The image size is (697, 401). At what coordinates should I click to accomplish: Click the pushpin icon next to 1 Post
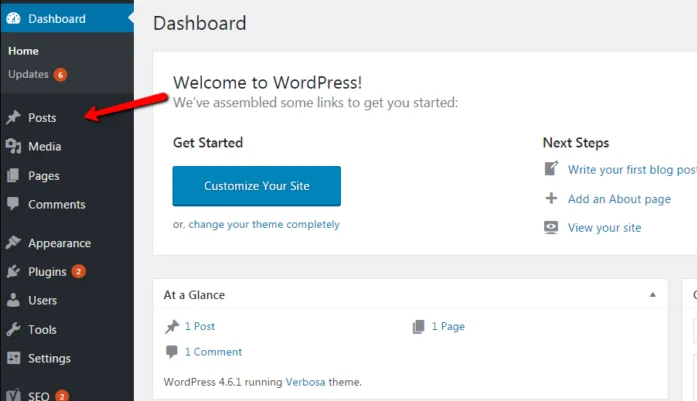pyautogui.click(x=172, y=327)
